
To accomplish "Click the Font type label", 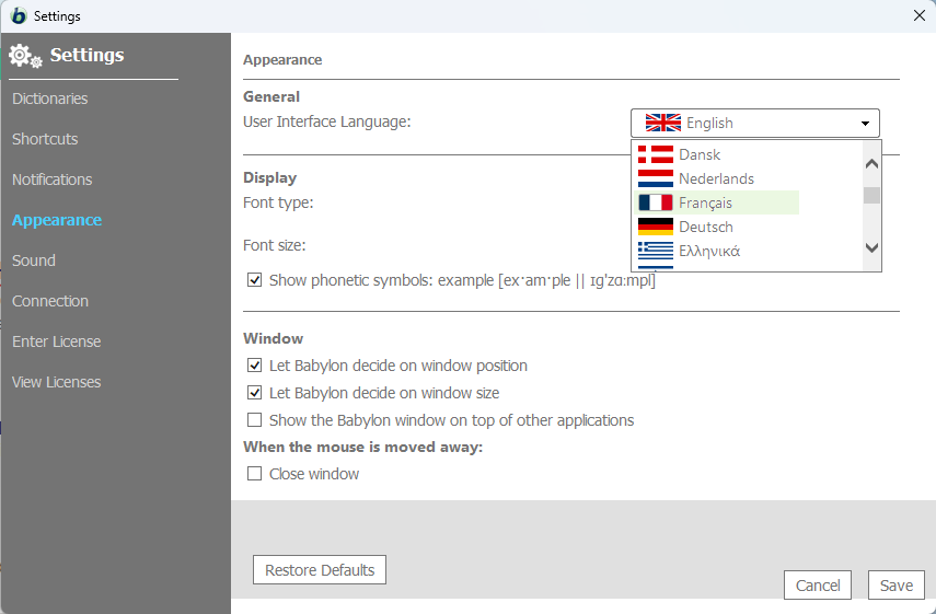I will pos(278,203).
